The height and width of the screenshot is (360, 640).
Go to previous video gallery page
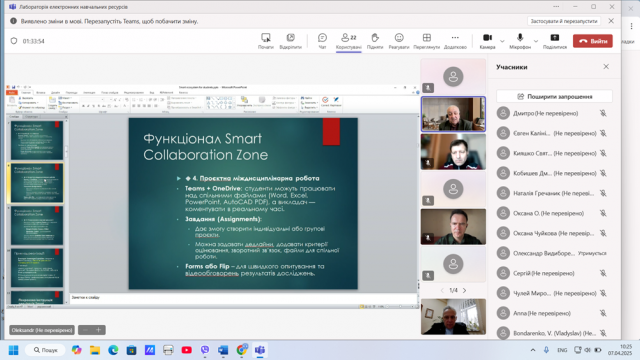coord(442,290)
